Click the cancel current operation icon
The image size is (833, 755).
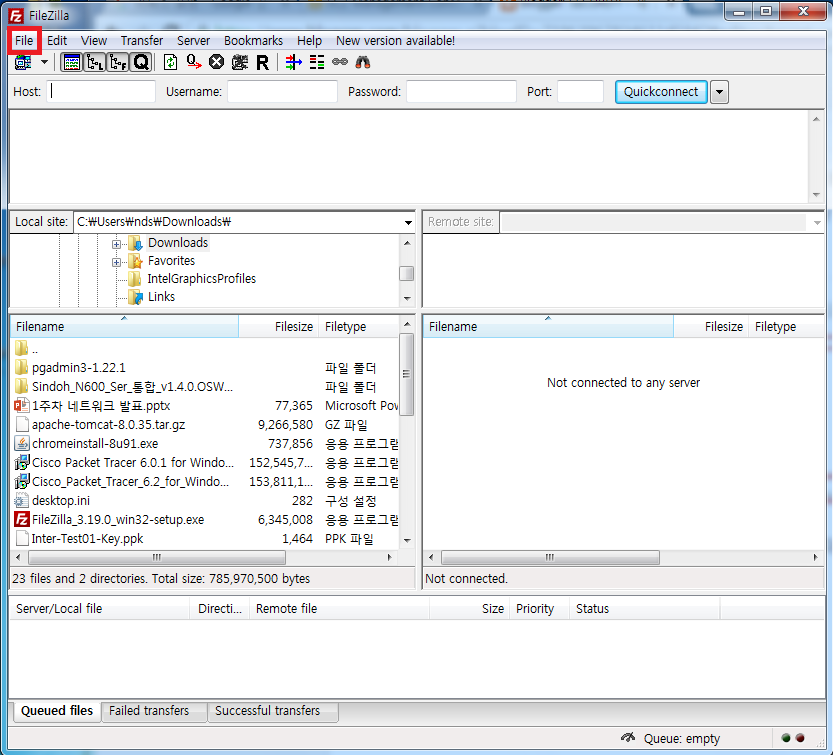click(x=216, y=63)
